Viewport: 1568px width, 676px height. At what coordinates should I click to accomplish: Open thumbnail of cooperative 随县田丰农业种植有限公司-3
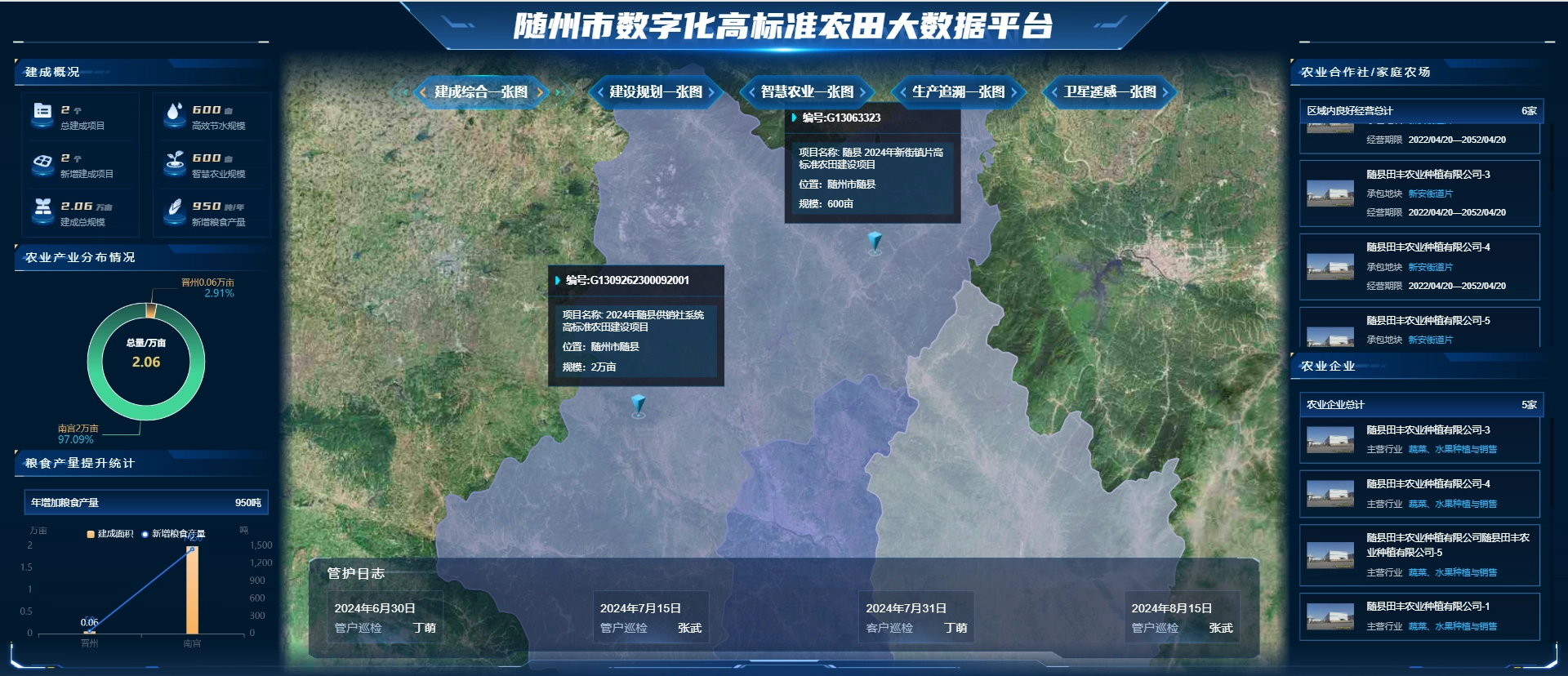[x=1330, y=193]
